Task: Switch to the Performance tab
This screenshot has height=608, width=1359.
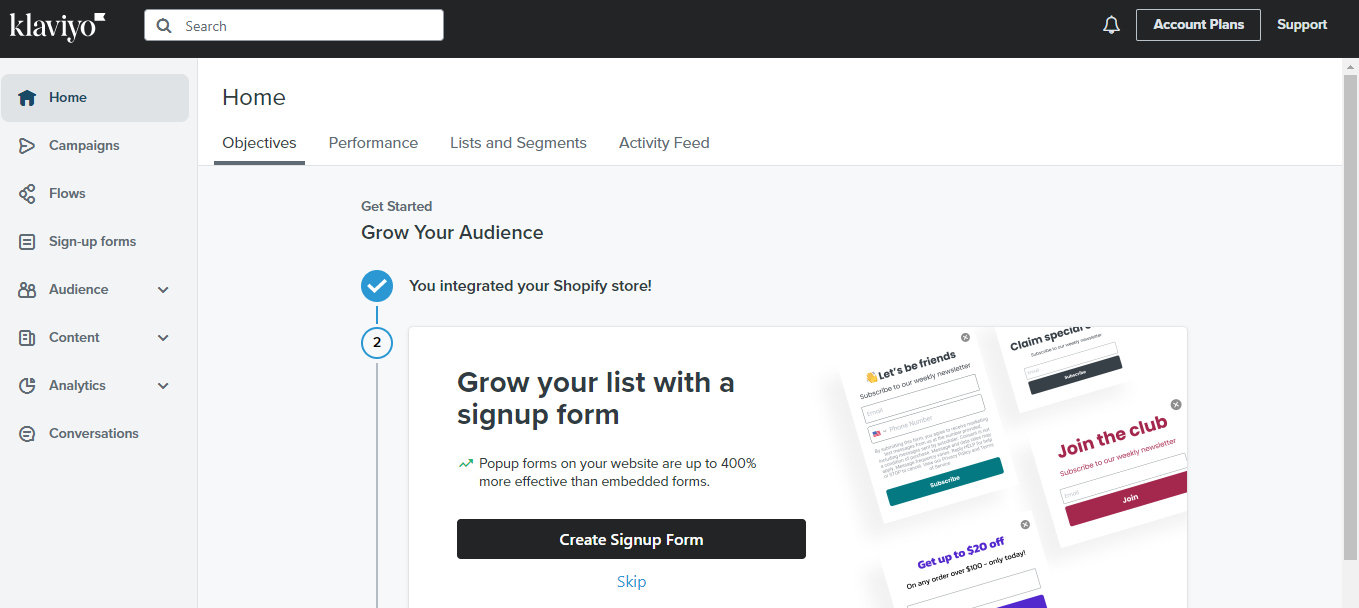Action: pyautogui.click(x=373, y=143)
